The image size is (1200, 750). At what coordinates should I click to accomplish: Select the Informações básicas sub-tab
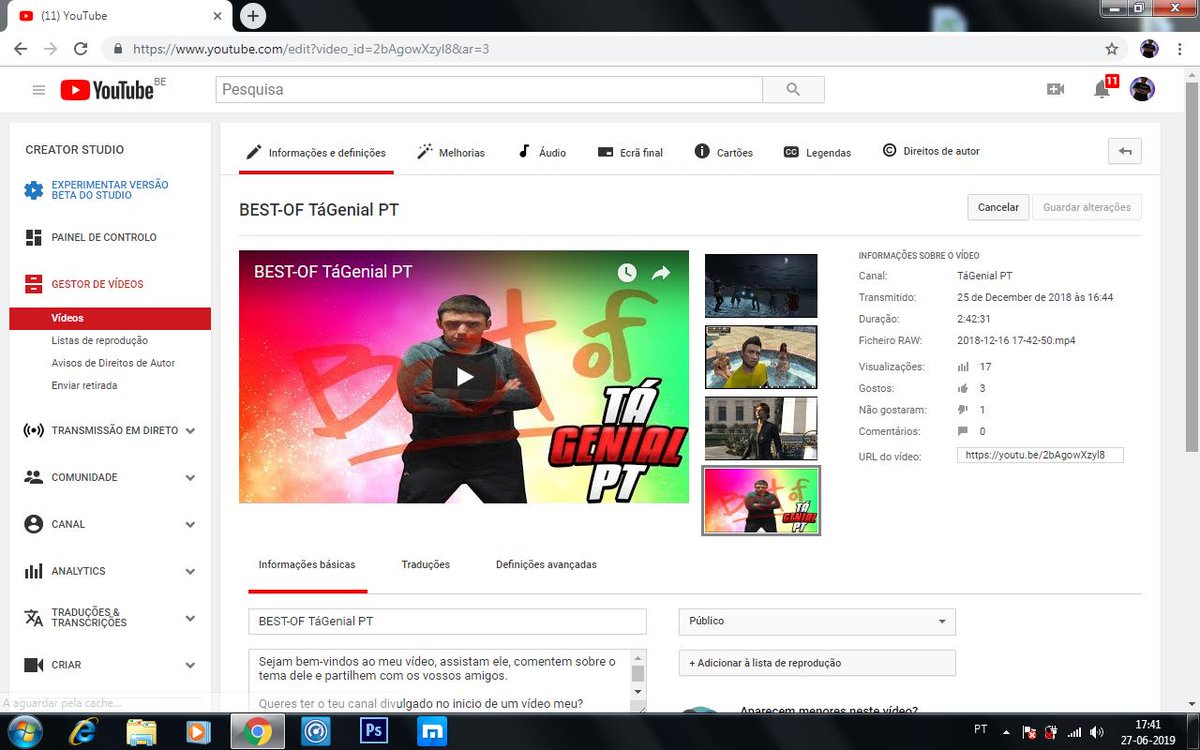[x=307, y=565]
